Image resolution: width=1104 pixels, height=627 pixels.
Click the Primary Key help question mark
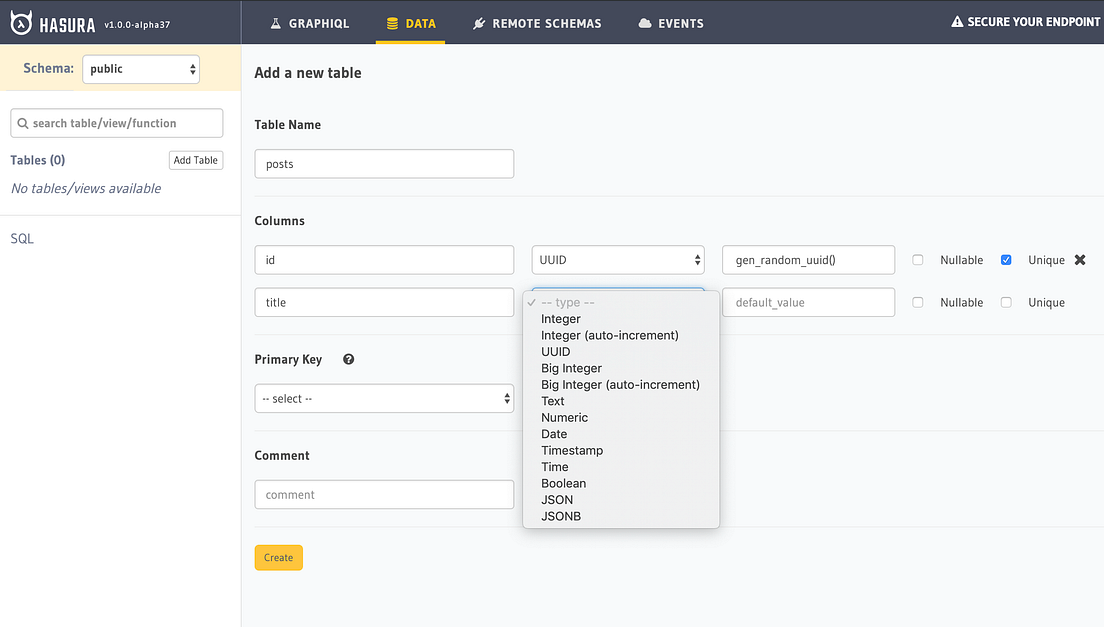tap(347, 358)
